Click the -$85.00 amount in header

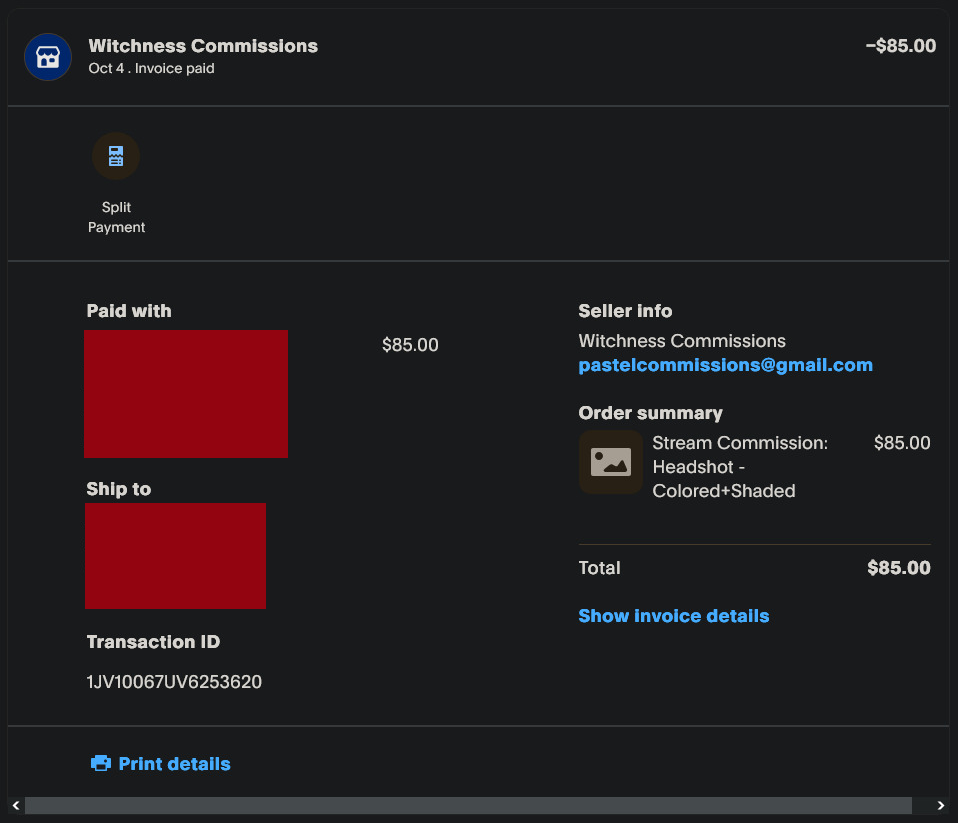pos(900,46)
